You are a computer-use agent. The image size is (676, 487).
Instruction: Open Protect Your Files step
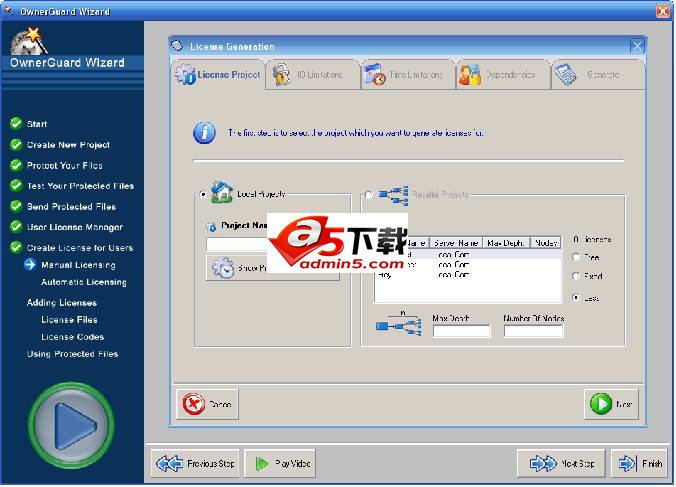pyautogui.click(x=65, y=165)
